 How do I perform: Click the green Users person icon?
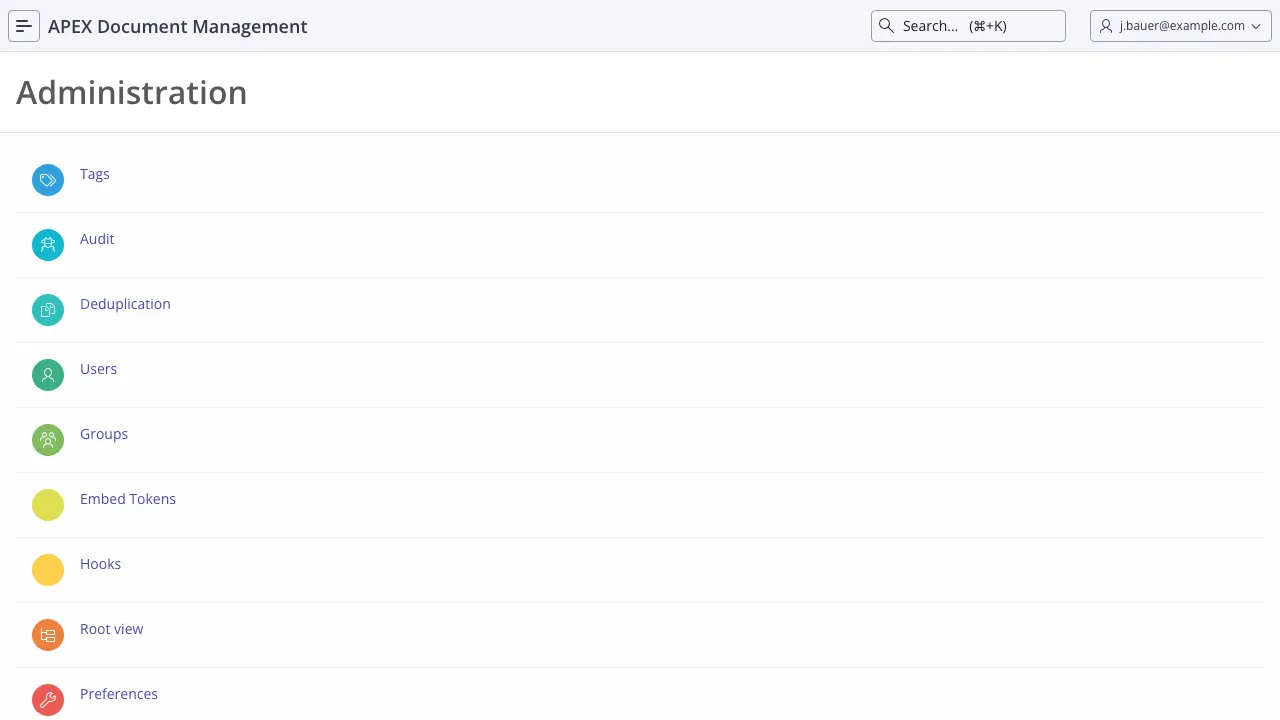click(48, 375)
